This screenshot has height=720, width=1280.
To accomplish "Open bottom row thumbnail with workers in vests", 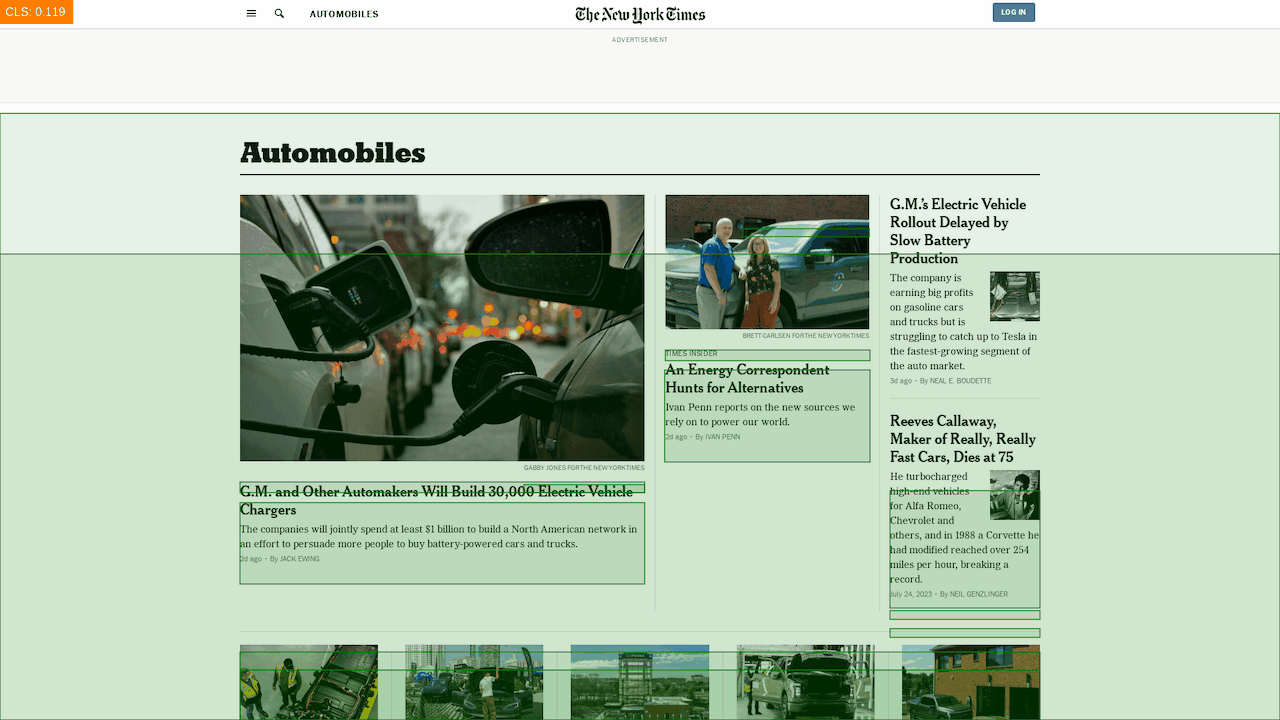I will pyautogui.click(x=309, y=682).
